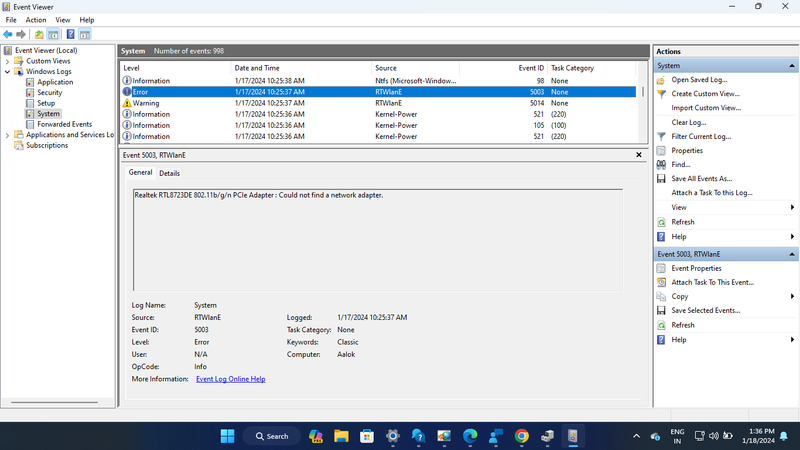
Task: Click the console tree horizontal scrollbar
Action: tap(54, 403)
